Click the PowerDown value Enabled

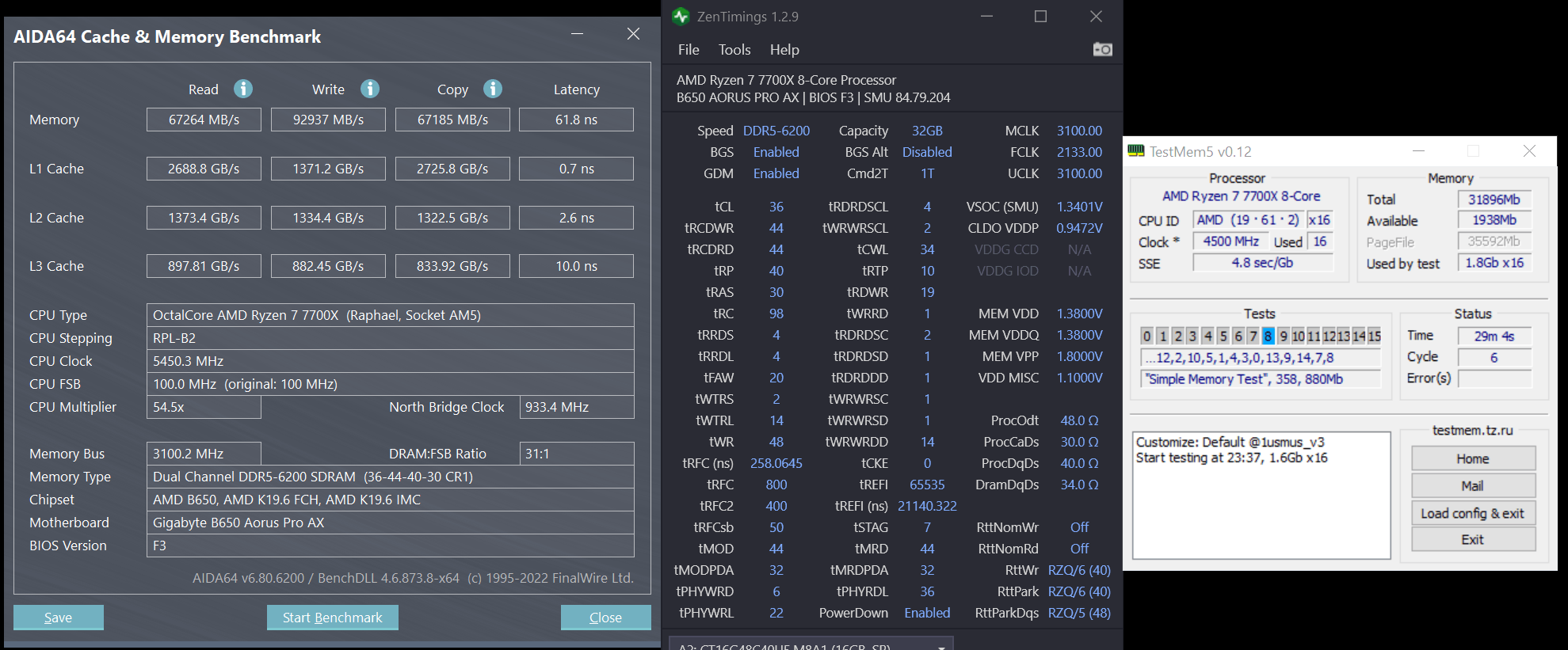[927, 613]
